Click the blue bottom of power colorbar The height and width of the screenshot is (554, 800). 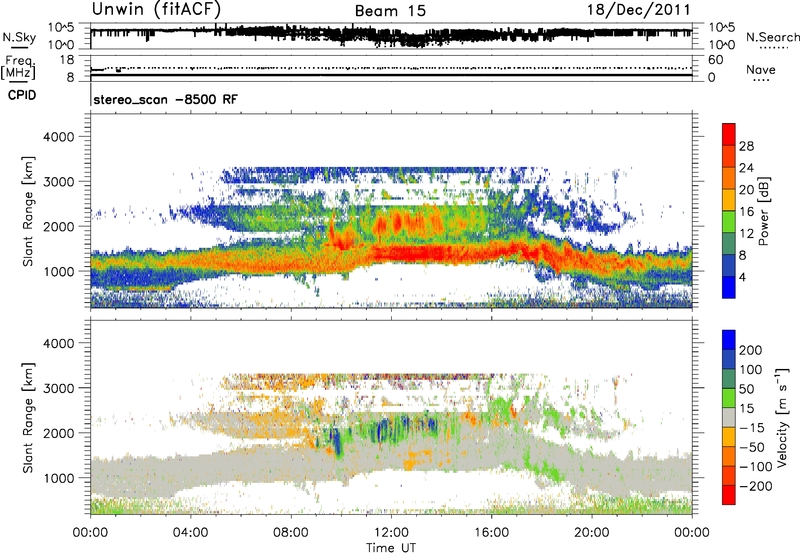(729, 287)
